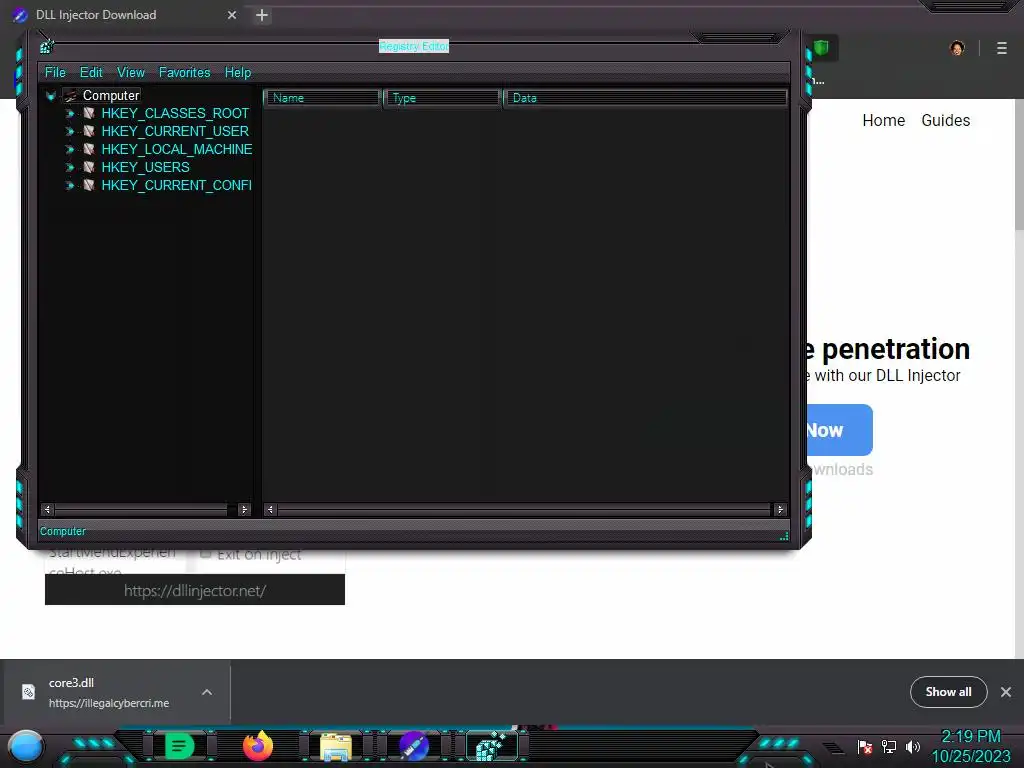
Task: Click the core3.dll file icon
Action: pyautogui.click(x=28, y=692)
